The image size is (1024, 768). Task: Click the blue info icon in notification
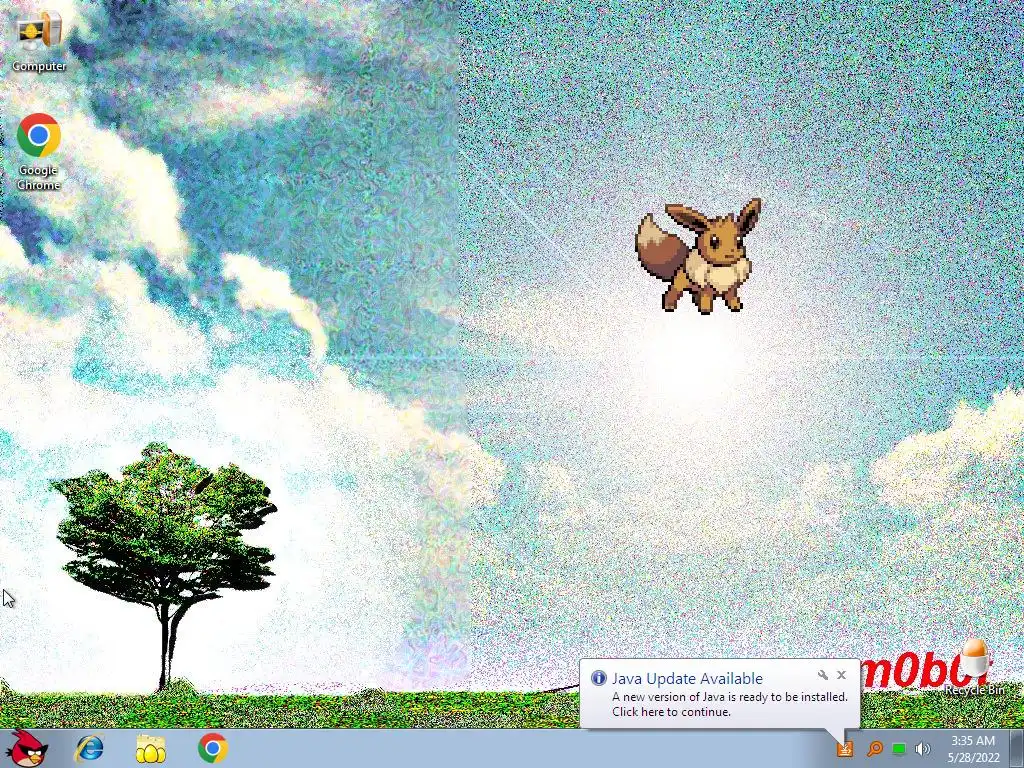click(598, 678)
